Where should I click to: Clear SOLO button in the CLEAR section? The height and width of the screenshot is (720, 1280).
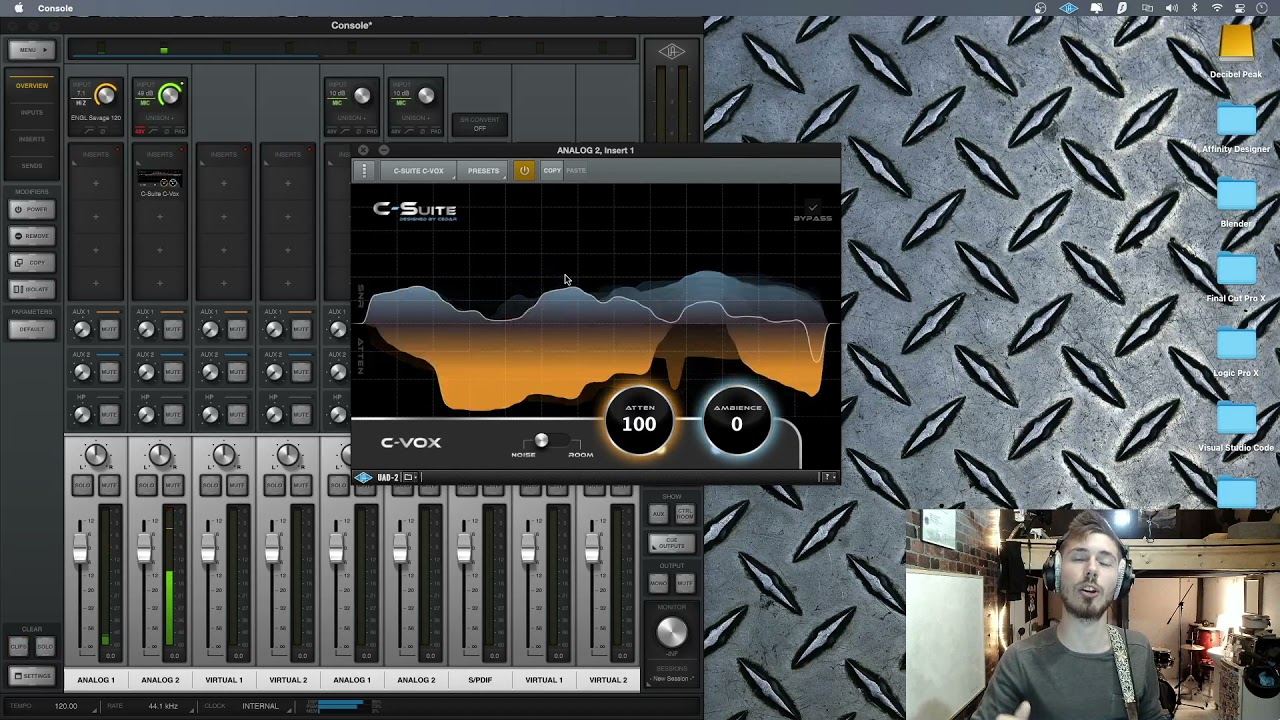click(x=45, y=647)
